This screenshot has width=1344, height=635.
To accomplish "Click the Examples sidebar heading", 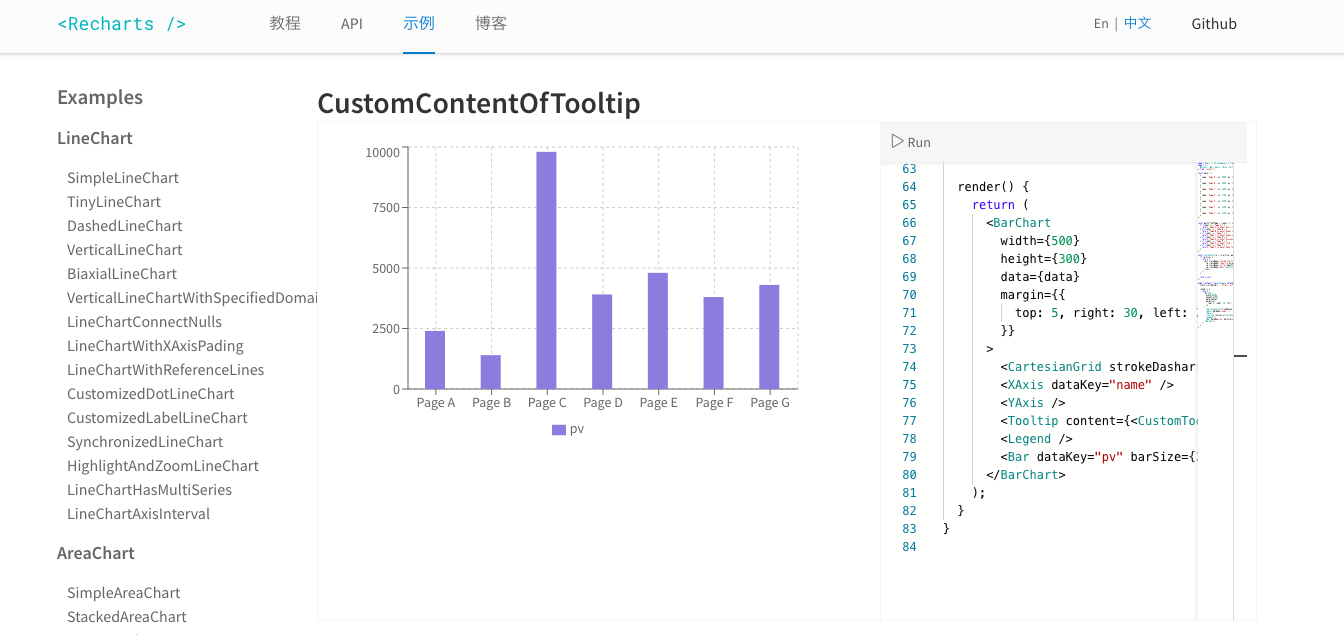I will point(100,97).
